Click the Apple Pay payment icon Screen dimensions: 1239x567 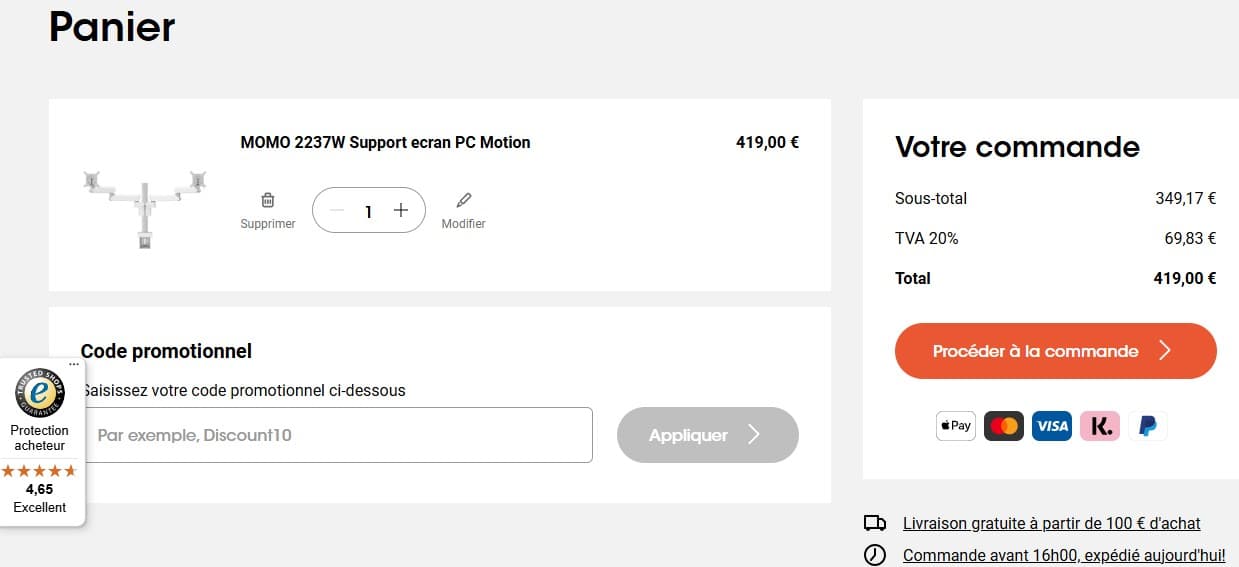coord(956,426)
